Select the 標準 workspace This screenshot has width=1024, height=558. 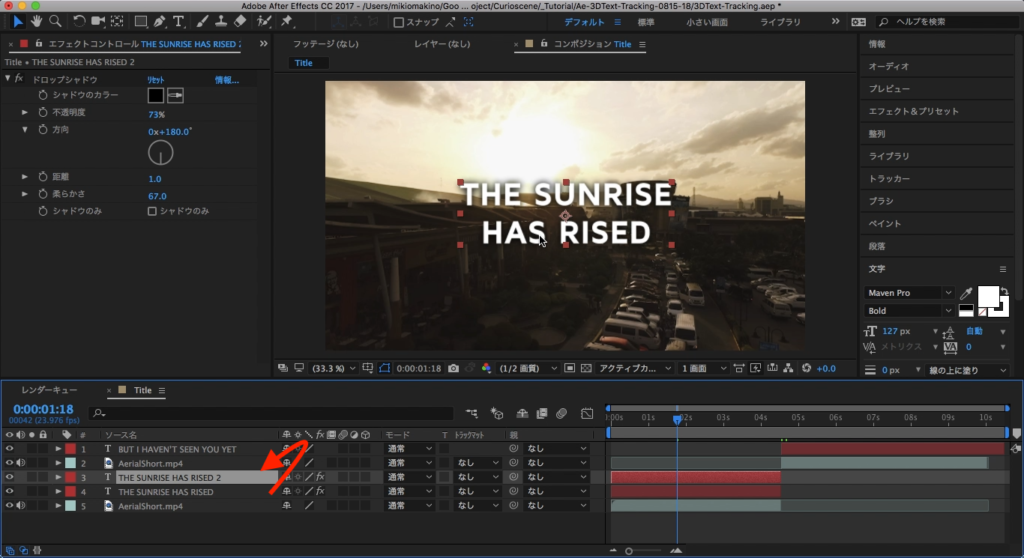coord(647,21)
